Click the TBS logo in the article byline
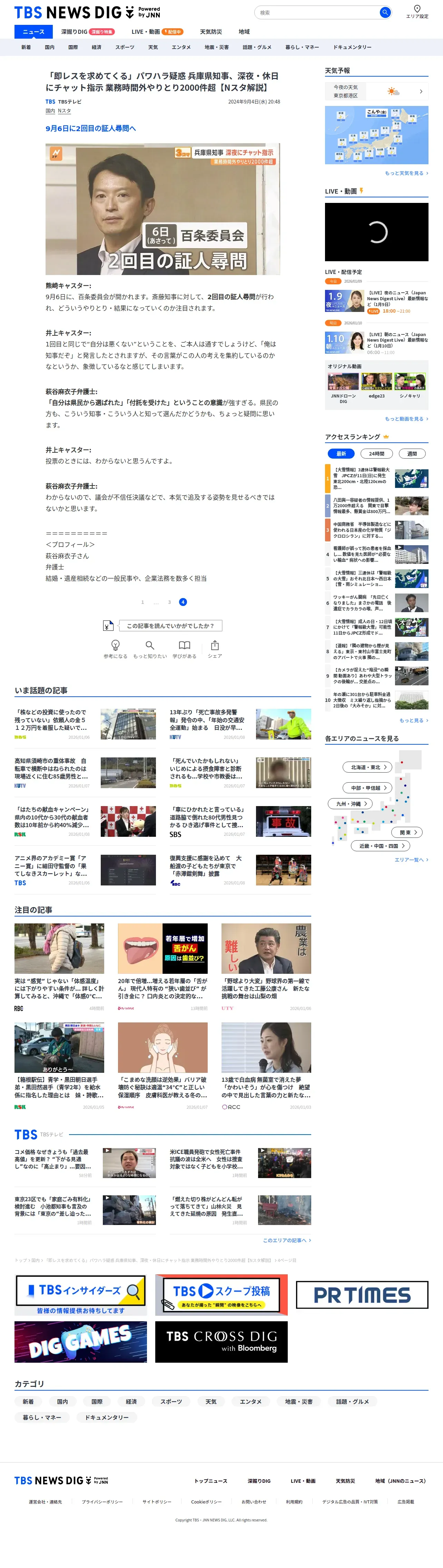This screenshot has width=443, height=1568. click(50, 102)
